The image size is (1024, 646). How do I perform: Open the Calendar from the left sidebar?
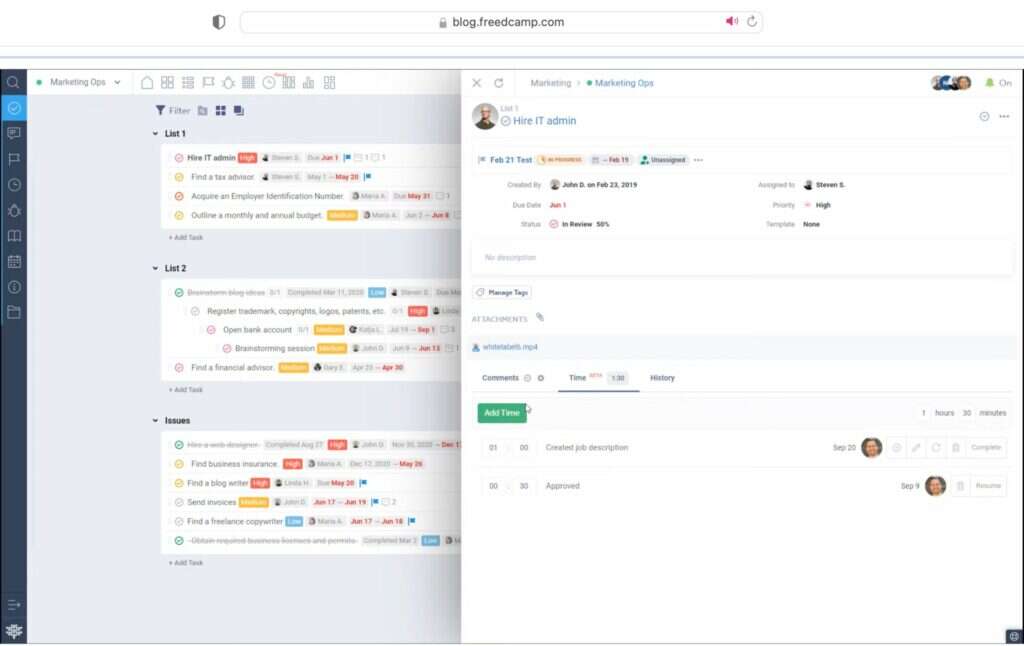pos(12,262)
